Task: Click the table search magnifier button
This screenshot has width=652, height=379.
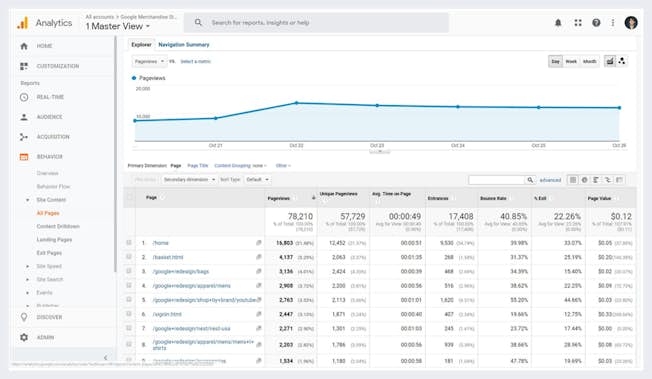Action: coord(530,180)
